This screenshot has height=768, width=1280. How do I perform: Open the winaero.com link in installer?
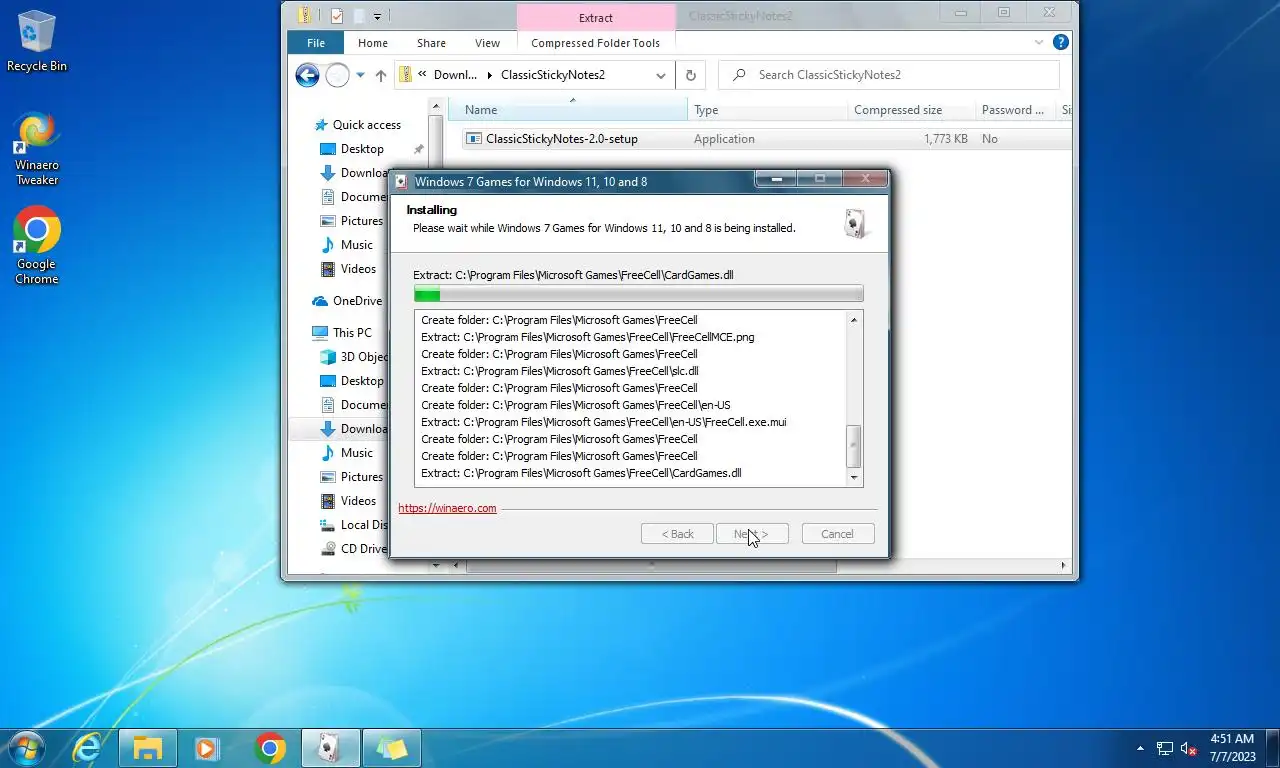(447, 508)
